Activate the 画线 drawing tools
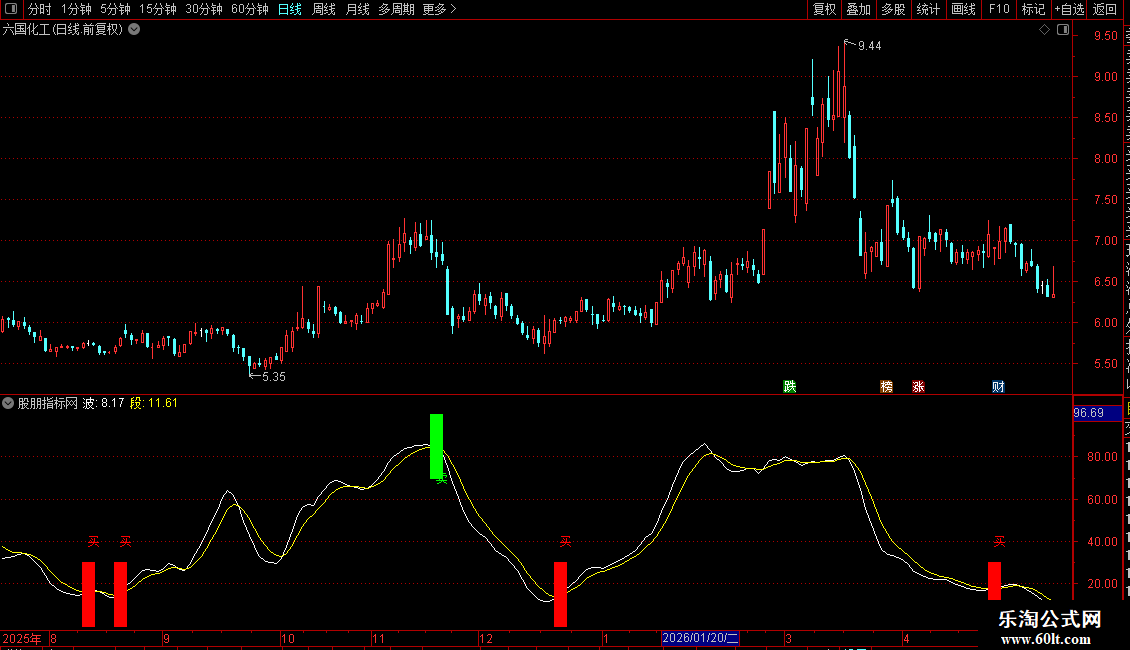This screenshot has width=1130, height=650. click(964, 9)
